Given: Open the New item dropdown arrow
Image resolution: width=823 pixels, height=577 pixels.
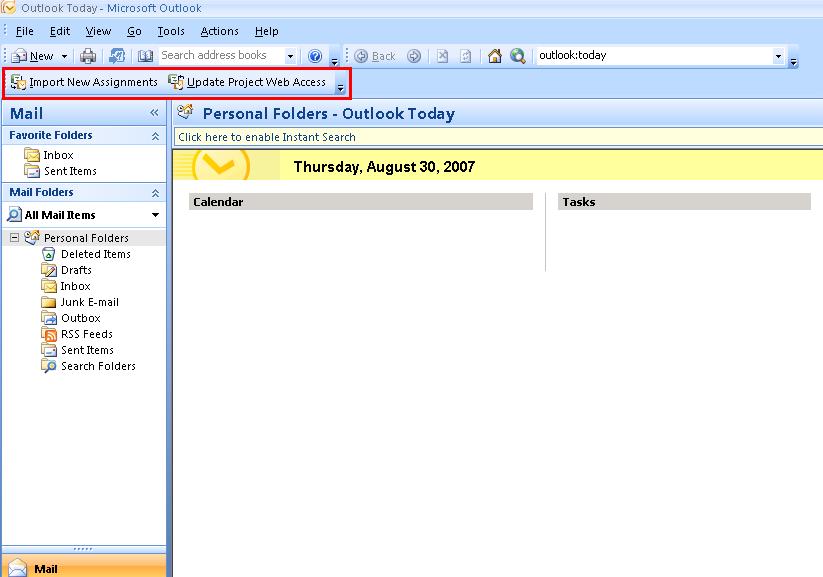Looking at the screenshot, I should 64,56.
